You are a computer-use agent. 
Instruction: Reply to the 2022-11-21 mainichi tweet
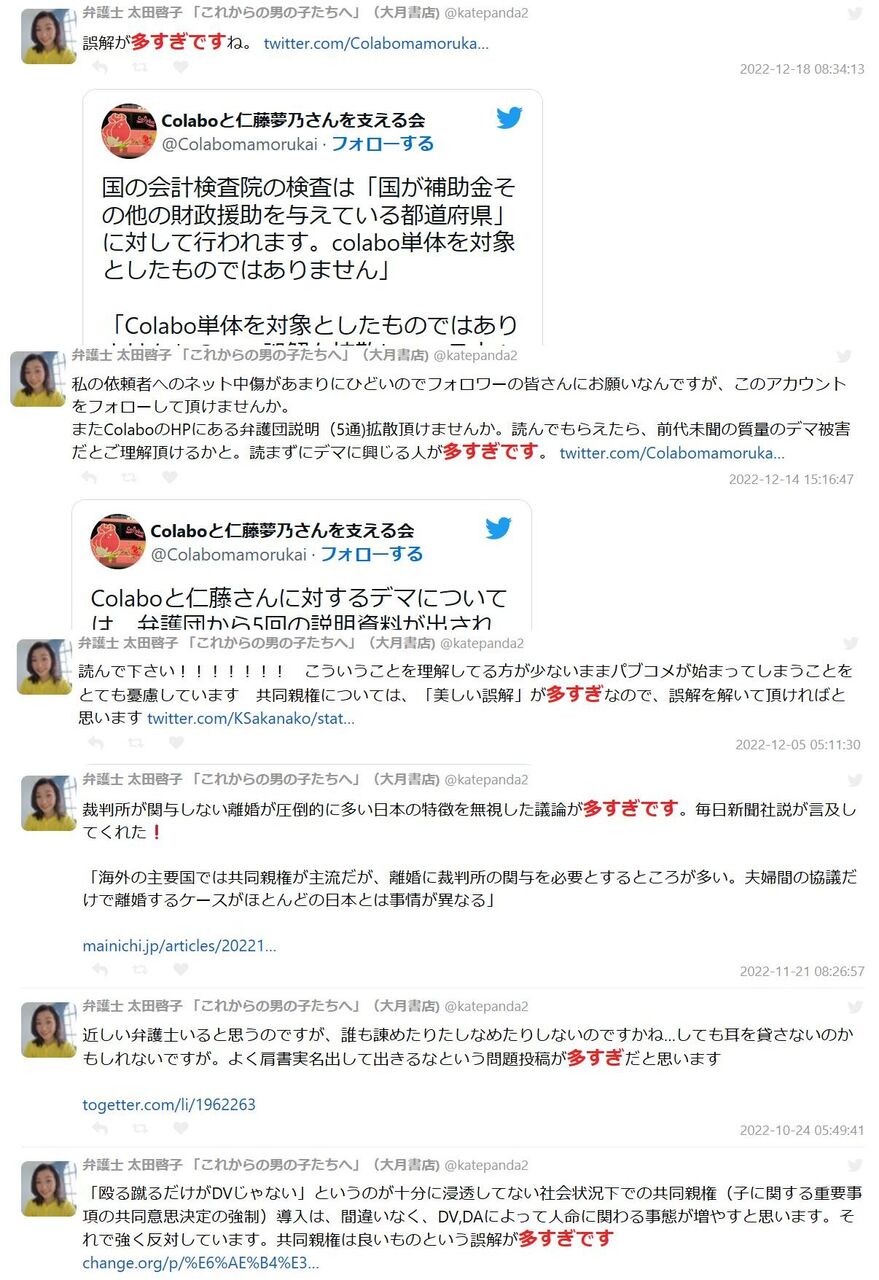100,969
